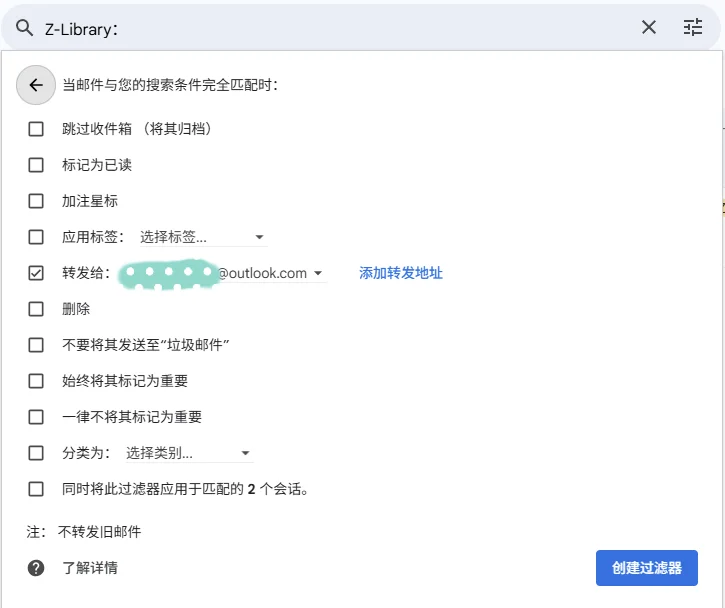Image resolution: width=725 pixels, height=608 pixels.
Task: Check the 删除 checkbox
Action: click(36, 309)
